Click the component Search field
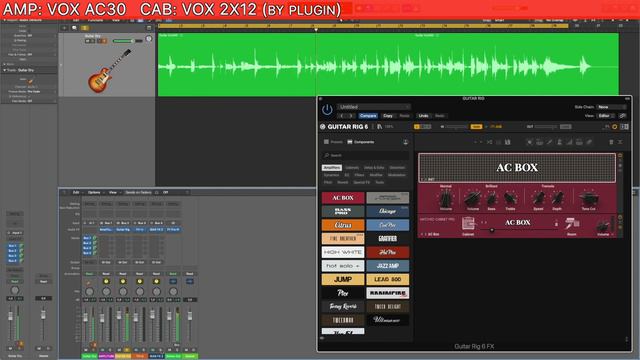This screenshot has height=360, width=640. (x=366, y=156)
